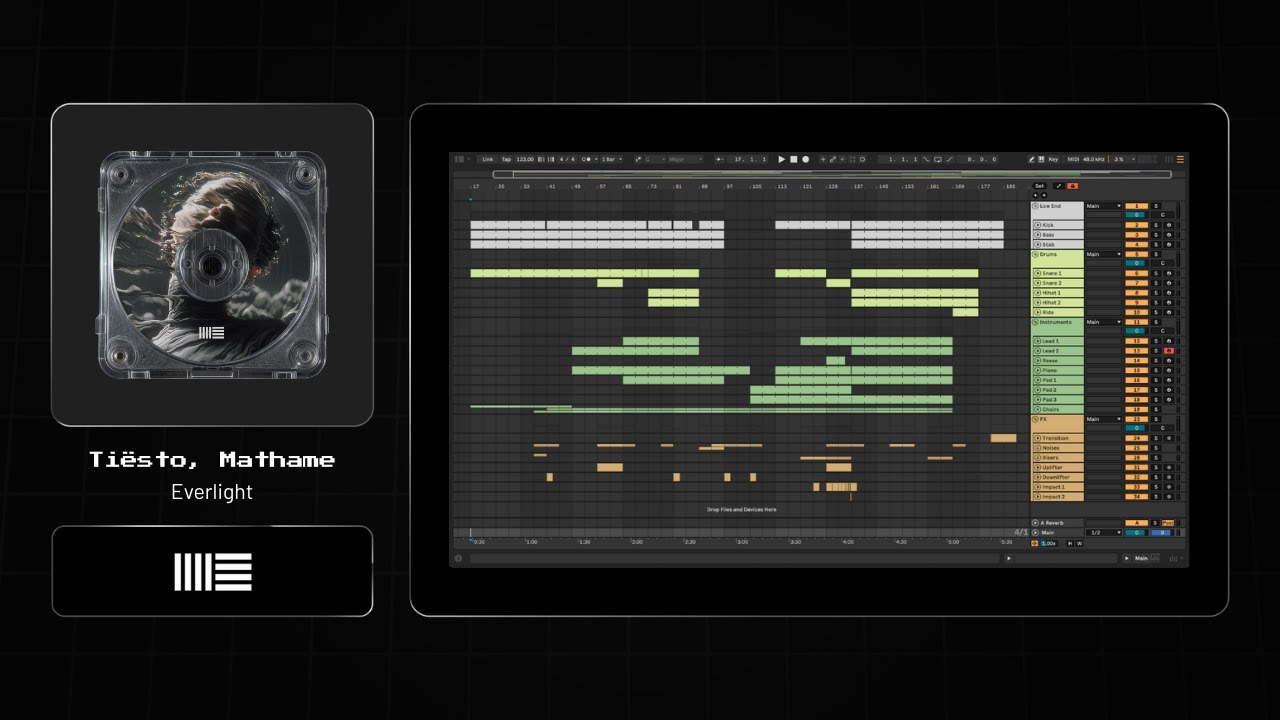Select the tempo field showing 133.00
Screen dimensions: 1280x720
pos(525,159)
